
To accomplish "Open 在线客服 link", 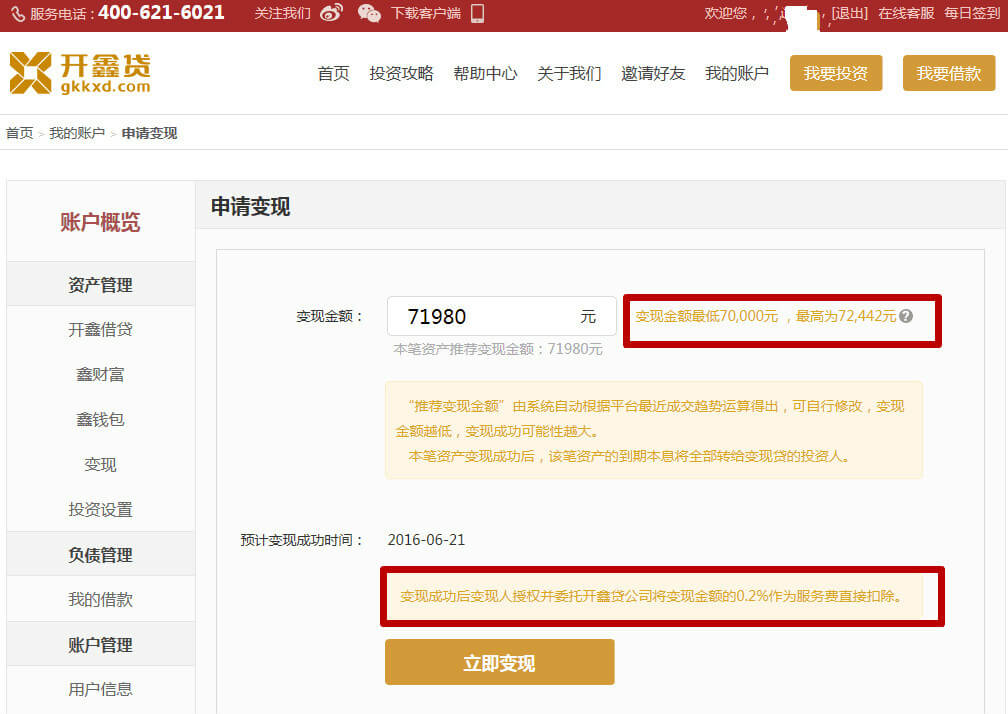I will [906, 13].
